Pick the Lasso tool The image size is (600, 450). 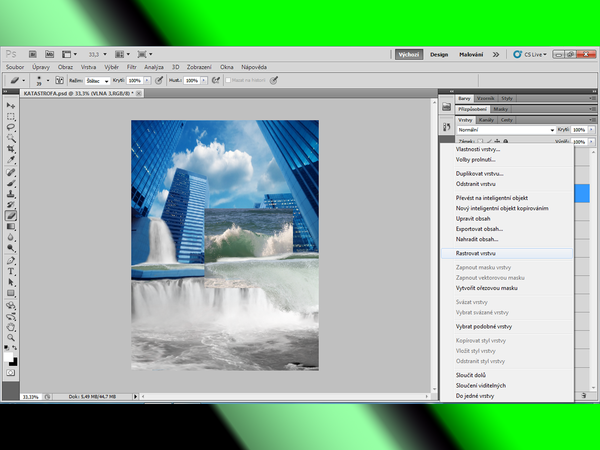point(11,127)
